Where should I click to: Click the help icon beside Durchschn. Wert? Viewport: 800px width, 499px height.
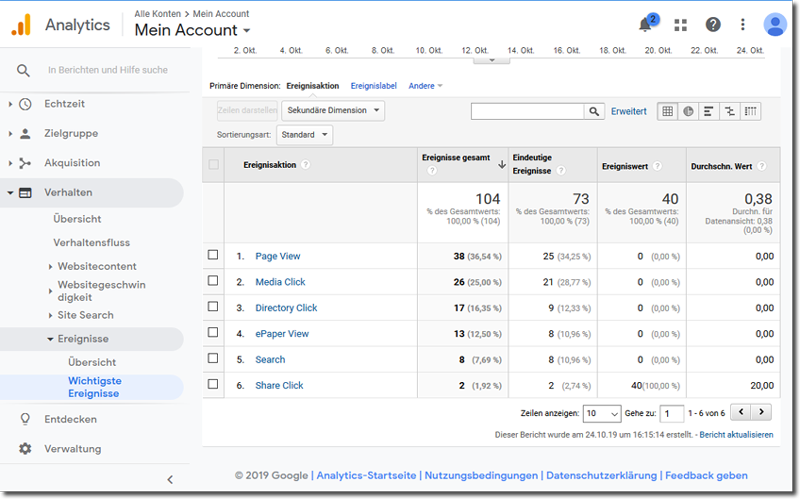762,166
